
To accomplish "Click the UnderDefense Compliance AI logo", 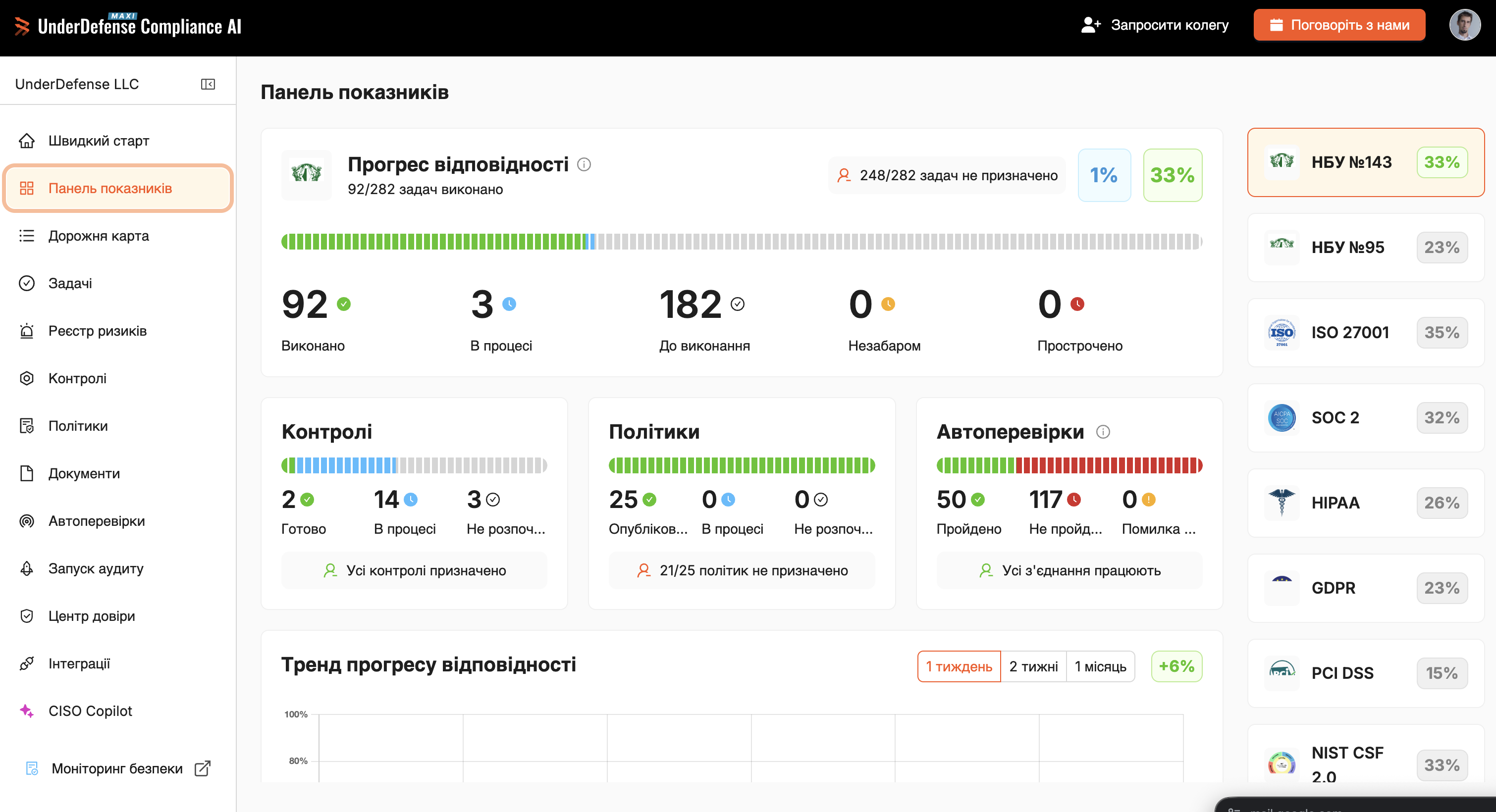I will click(x=128, y=26).
